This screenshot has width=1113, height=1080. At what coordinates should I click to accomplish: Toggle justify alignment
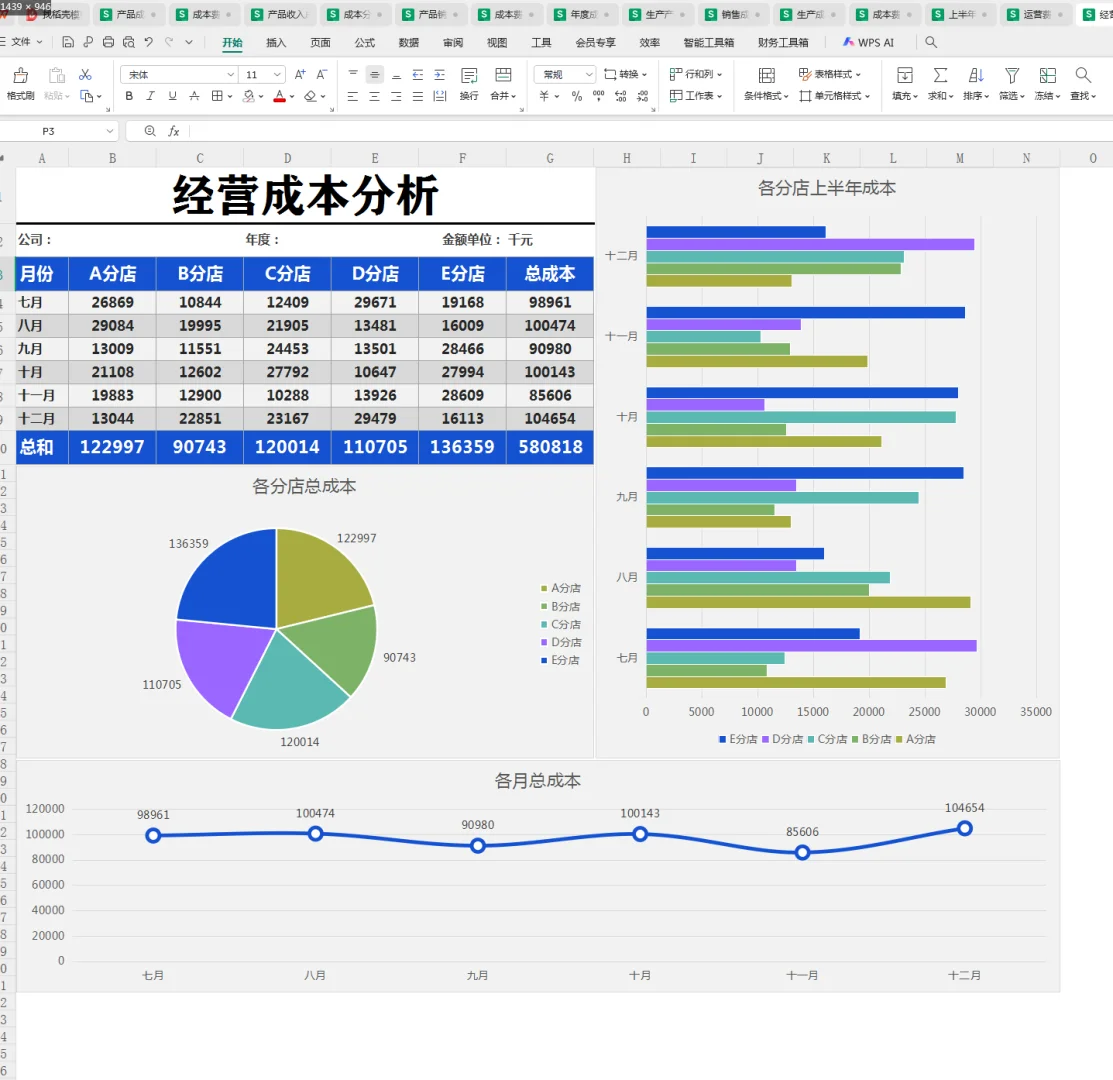pyautogui.click(x=418, y=96)
